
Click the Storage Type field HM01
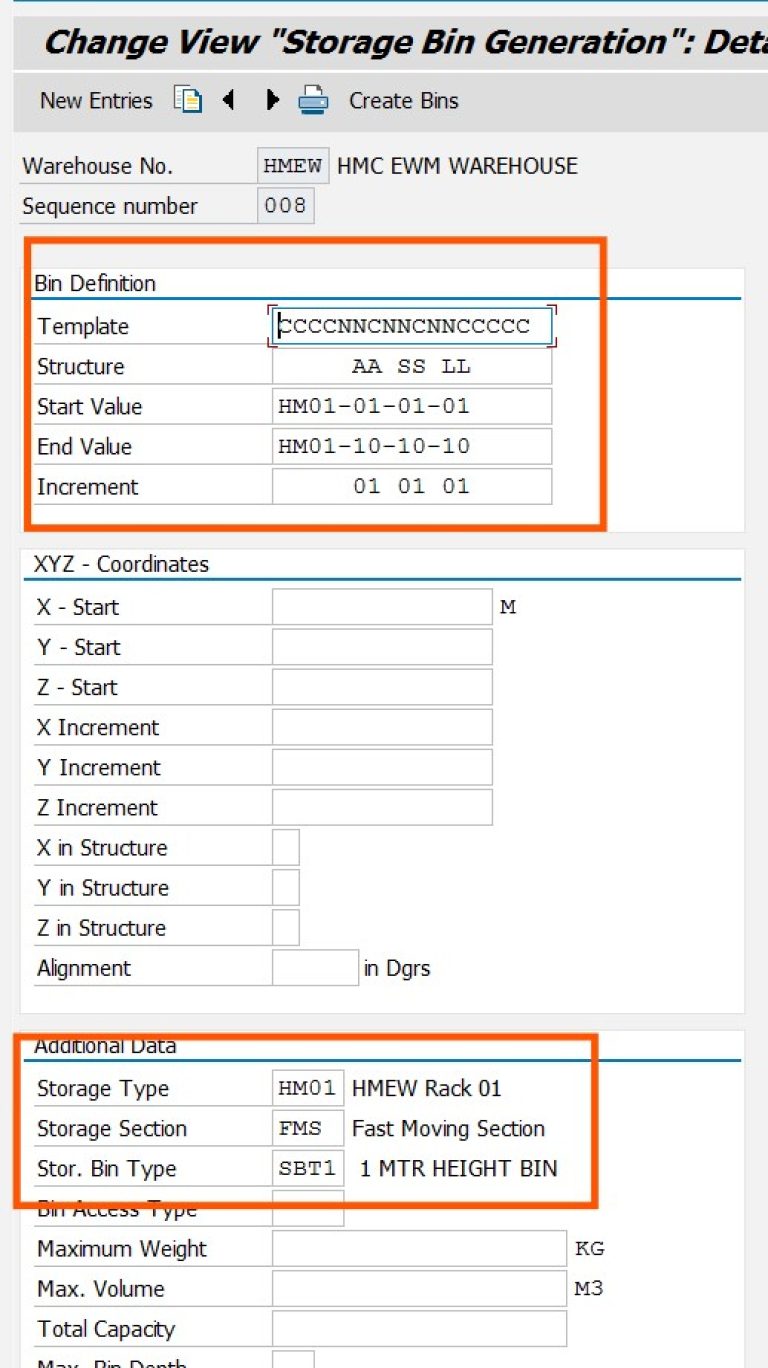click(x=308, y=1088)
